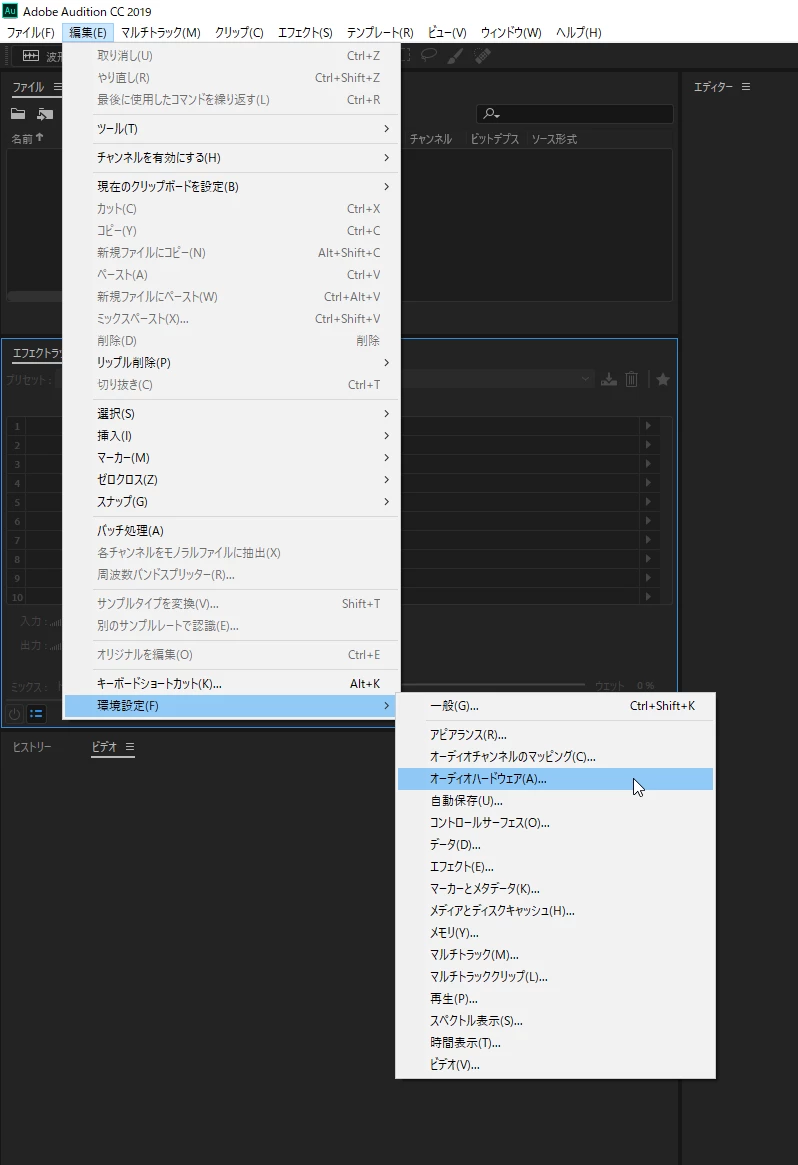
Task: Expand the 選択(S) submenu
Action: [x=231, y=414]
